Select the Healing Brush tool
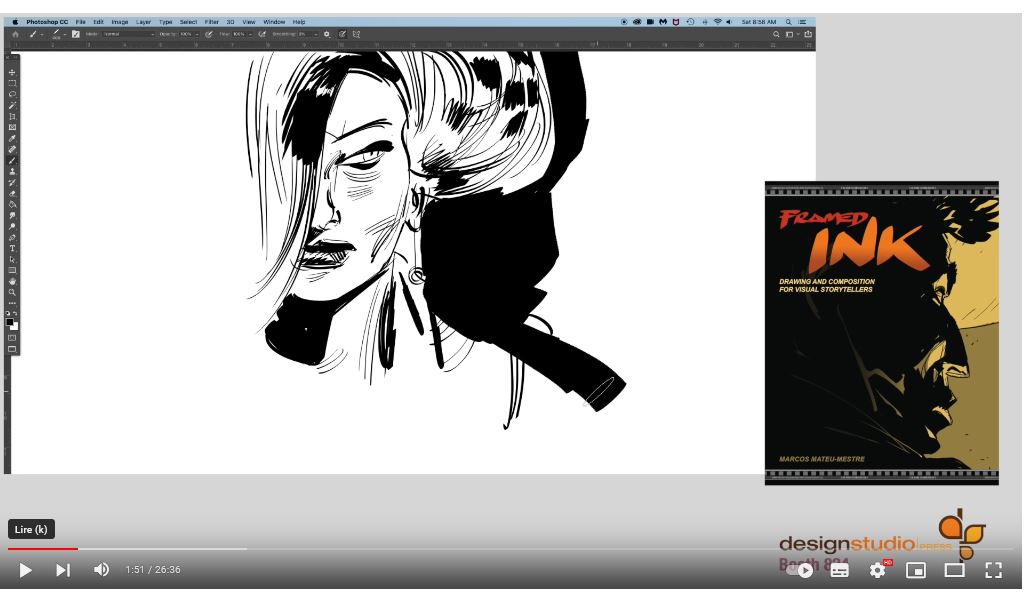This screenshot has height=596, width=1029. tap(12, 150)
